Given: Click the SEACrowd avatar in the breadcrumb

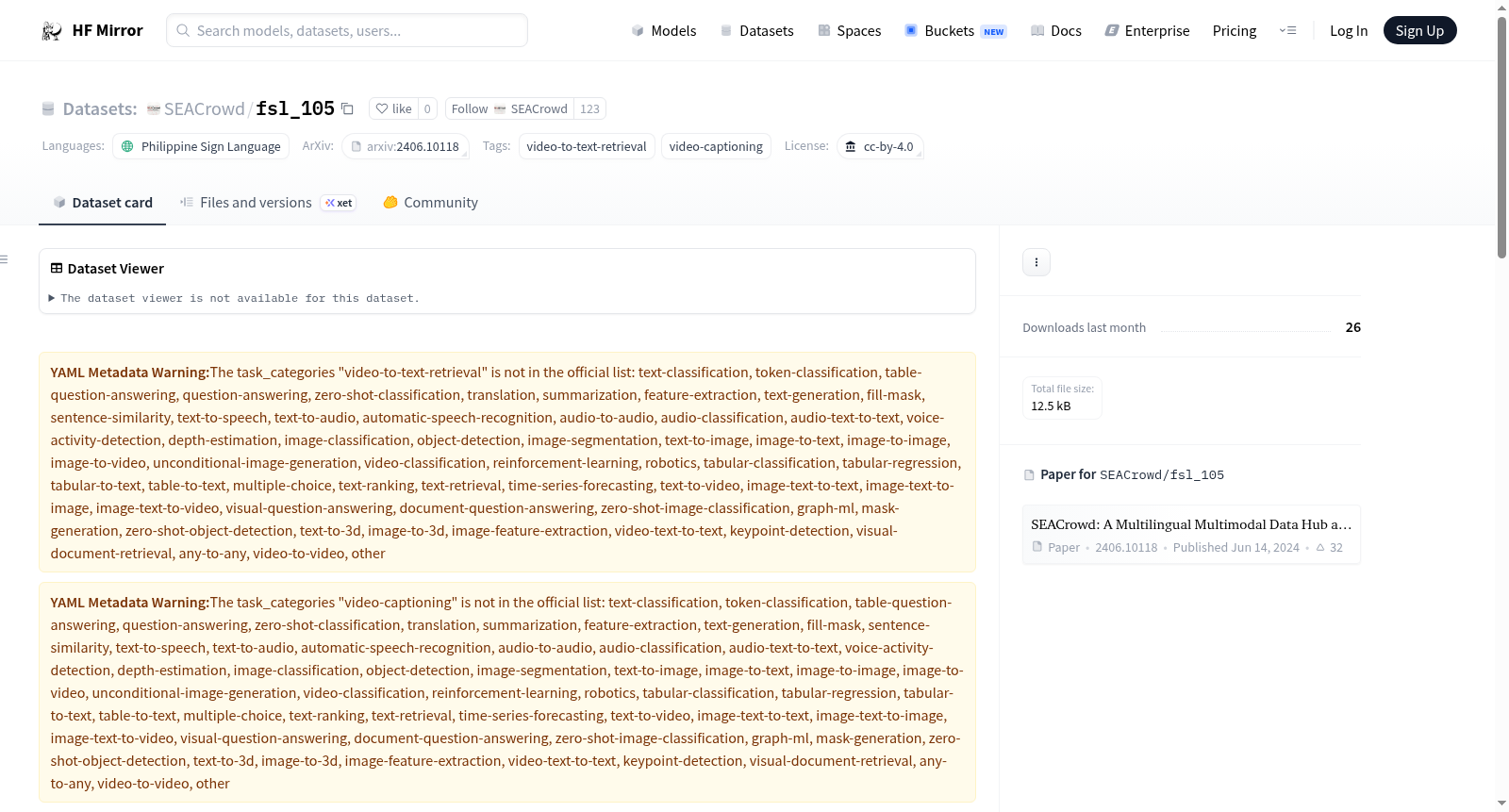Looking at the screenshot, I should 154,109.
